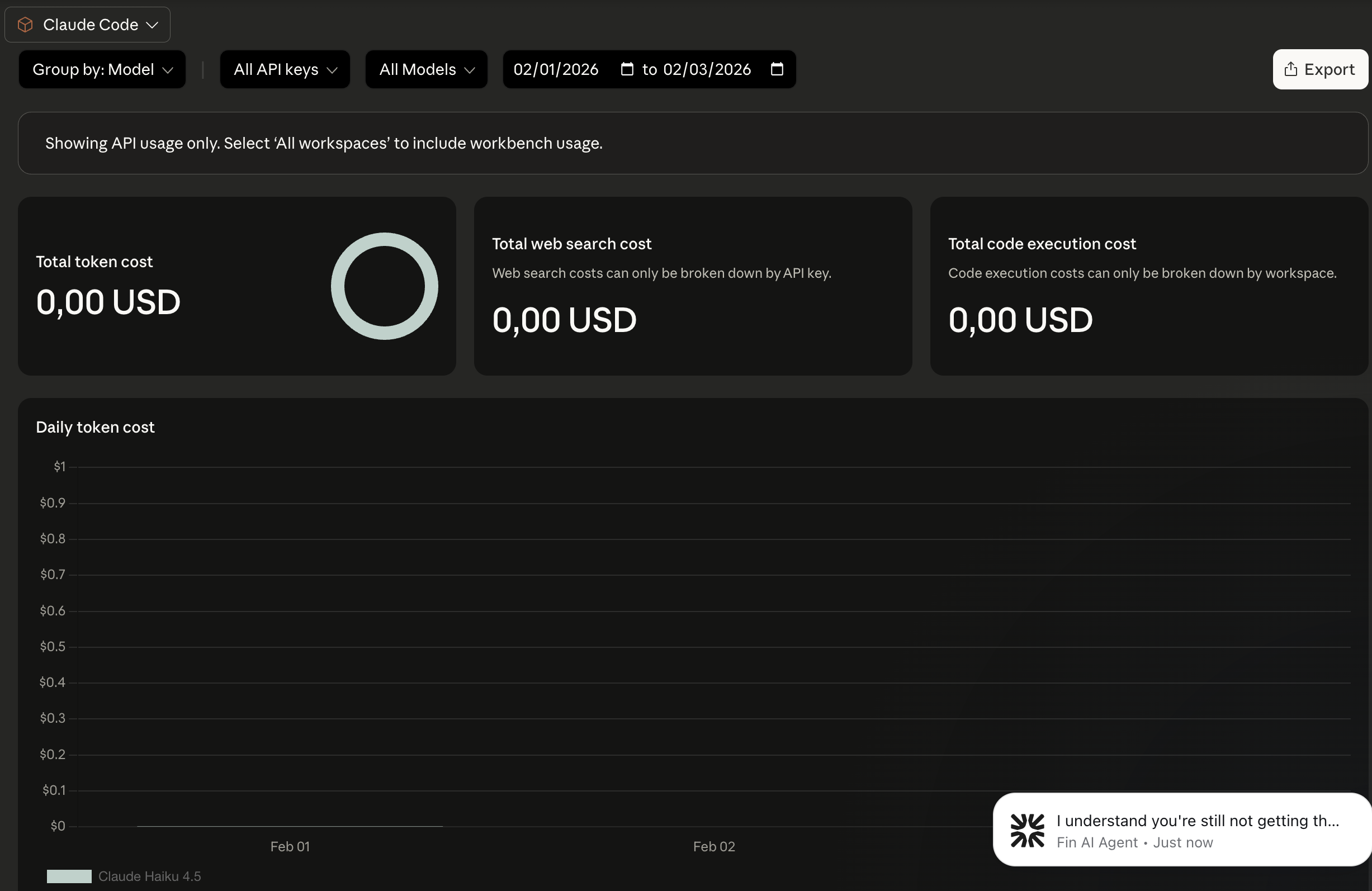Click the 'Total token cost' card heading
Viewport: 1372px width, 891px height.
point(94,262)
